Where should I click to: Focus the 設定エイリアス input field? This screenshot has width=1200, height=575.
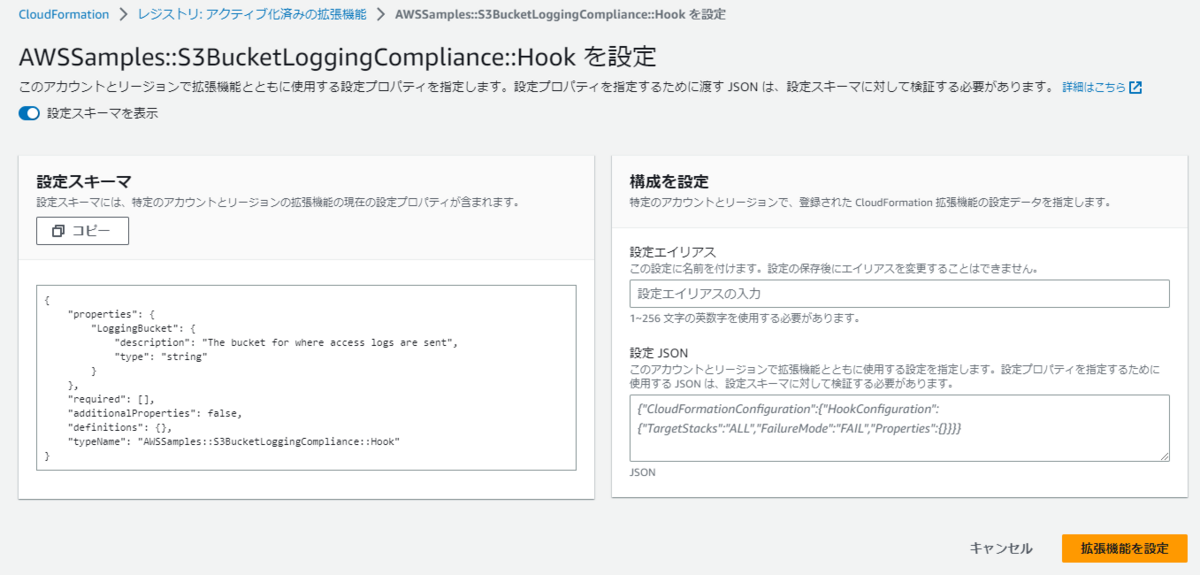coord(899,293)
